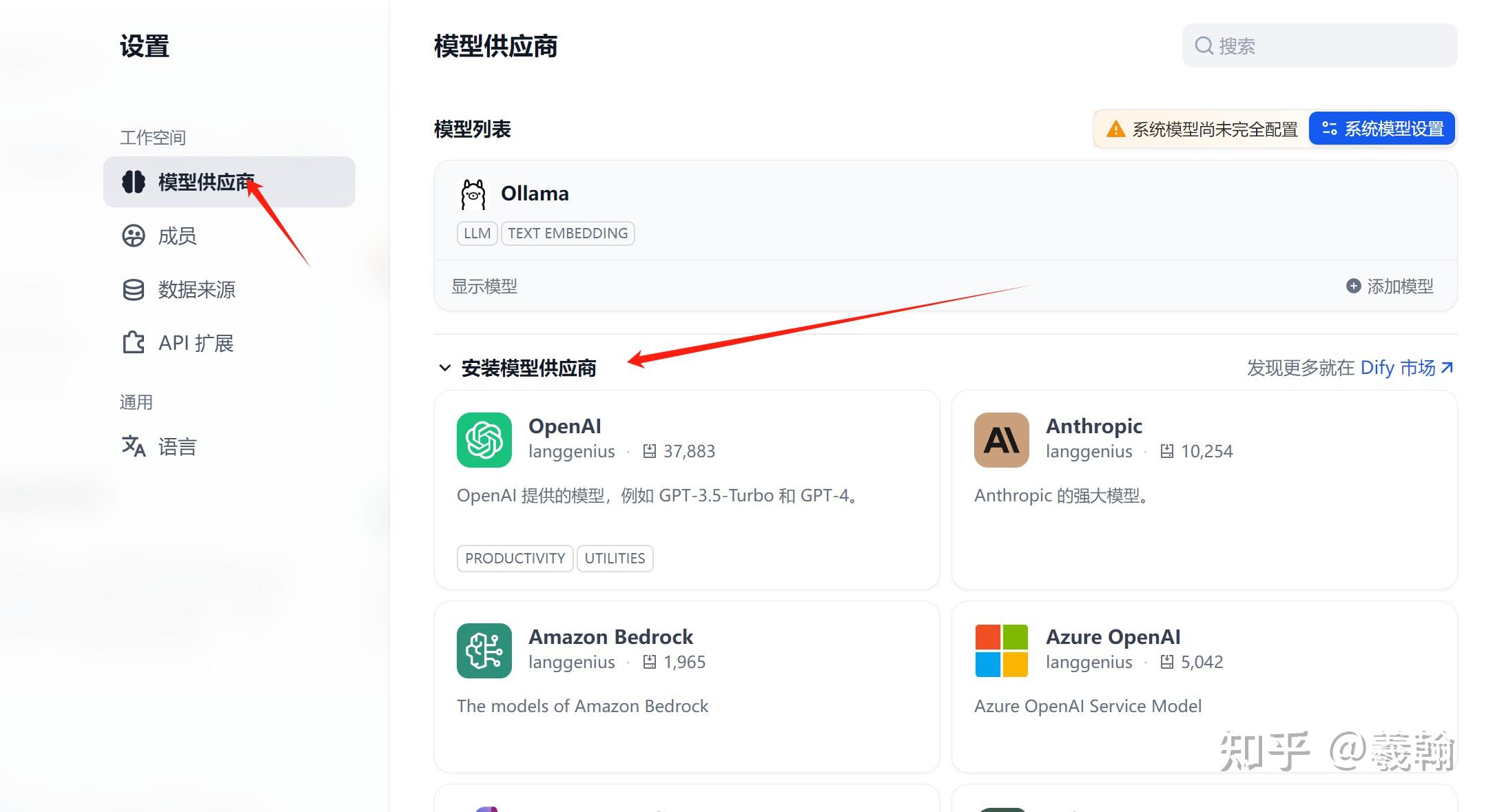Click 添加模型 to add a model
Image resolution: width=1493 pixels, height=812 pixels.
(1390, 286)
